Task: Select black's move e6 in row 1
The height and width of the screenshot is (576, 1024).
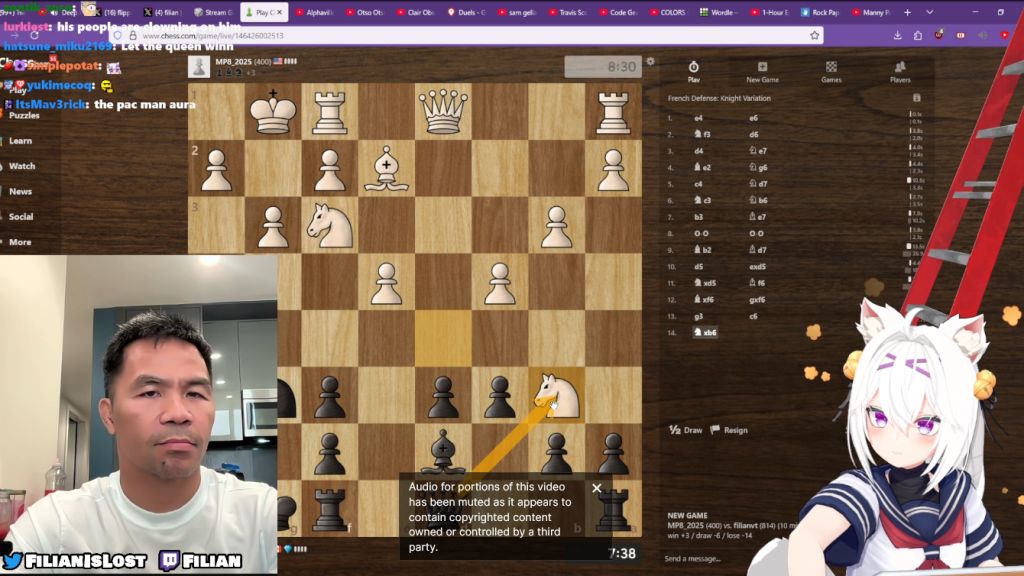Action: (753, 118)
